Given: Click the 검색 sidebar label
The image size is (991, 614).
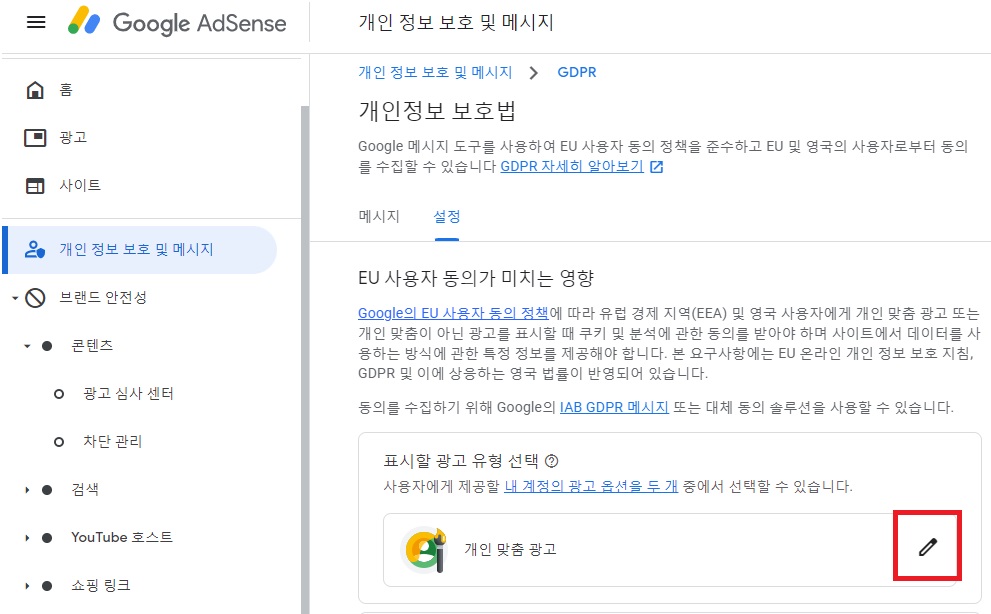Looking at the screenshot, I should pos(85,489).
